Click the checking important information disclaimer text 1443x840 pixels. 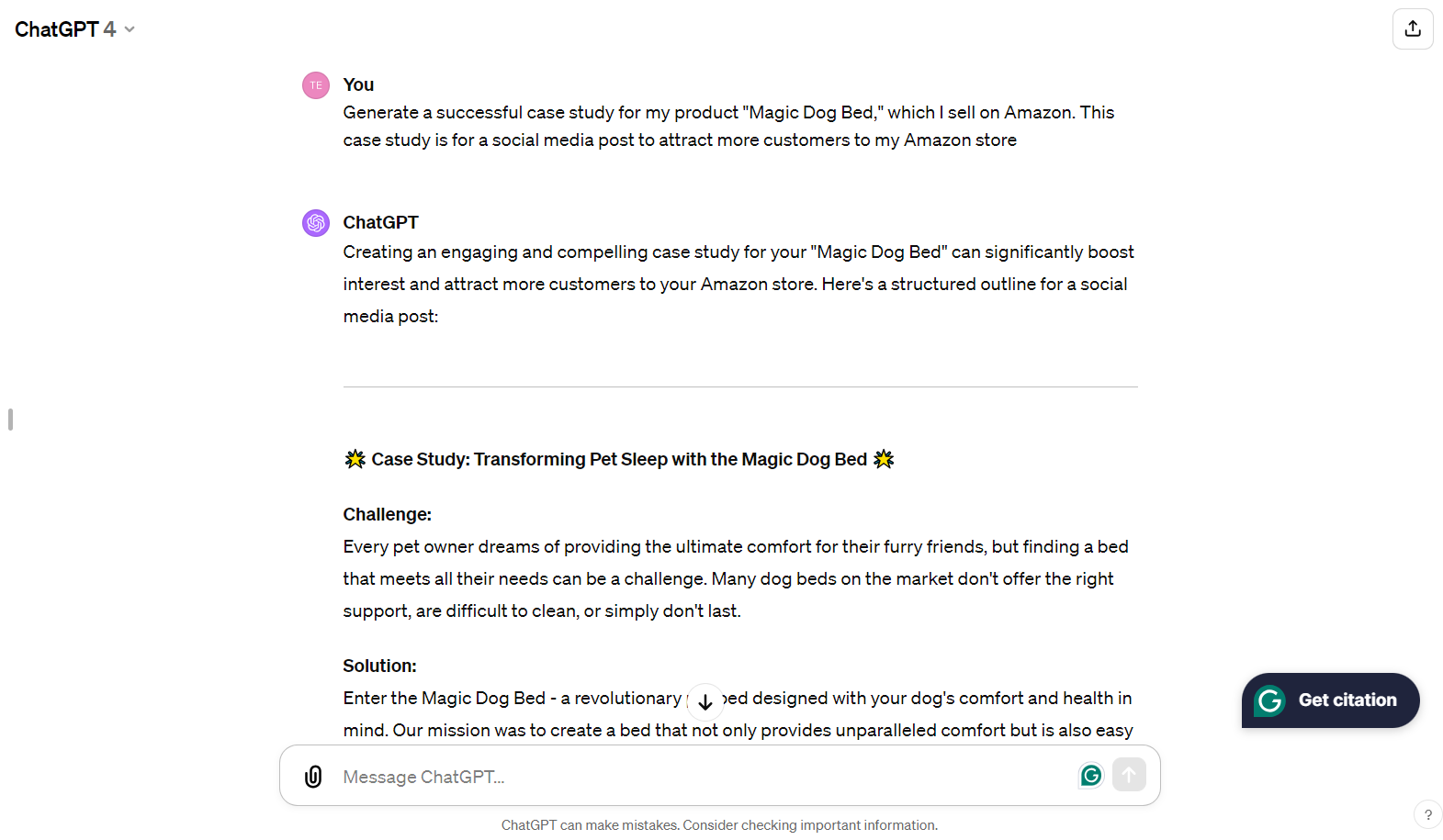tap(807, 824)
